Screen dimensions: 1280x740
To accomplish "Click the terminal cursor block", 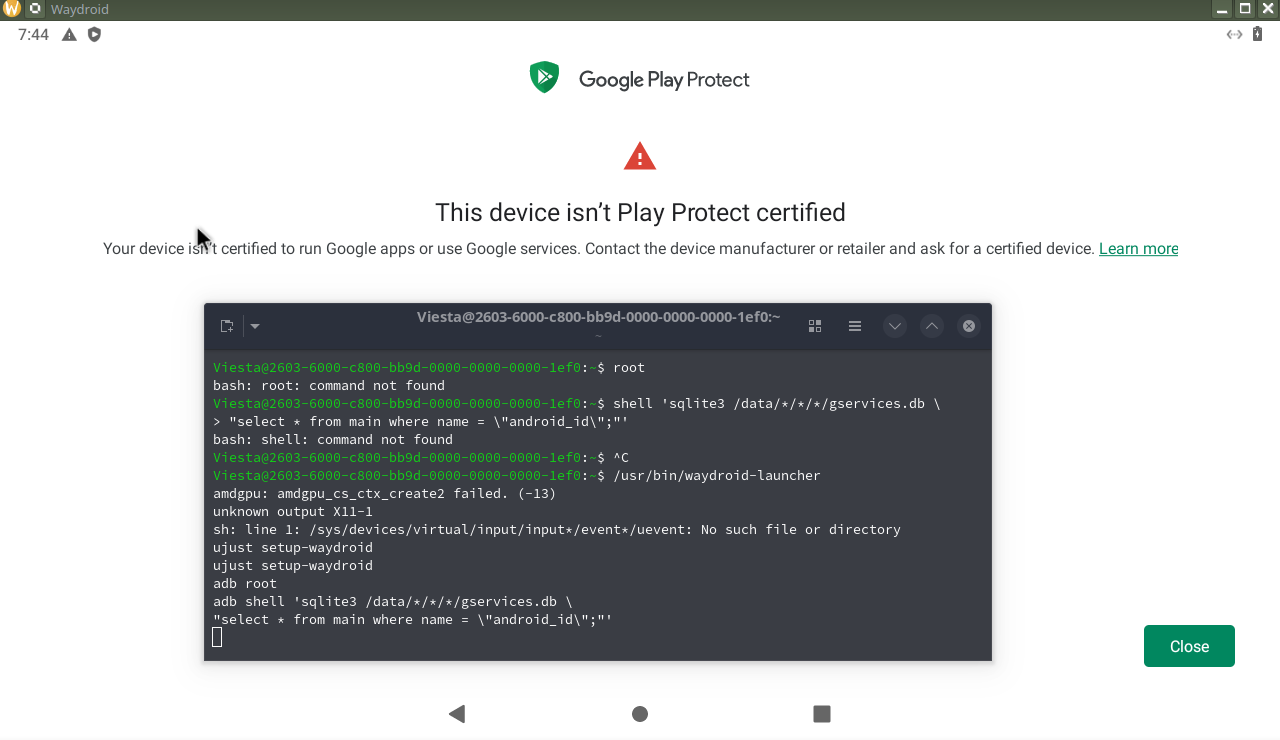I will [x=217, y=637].
